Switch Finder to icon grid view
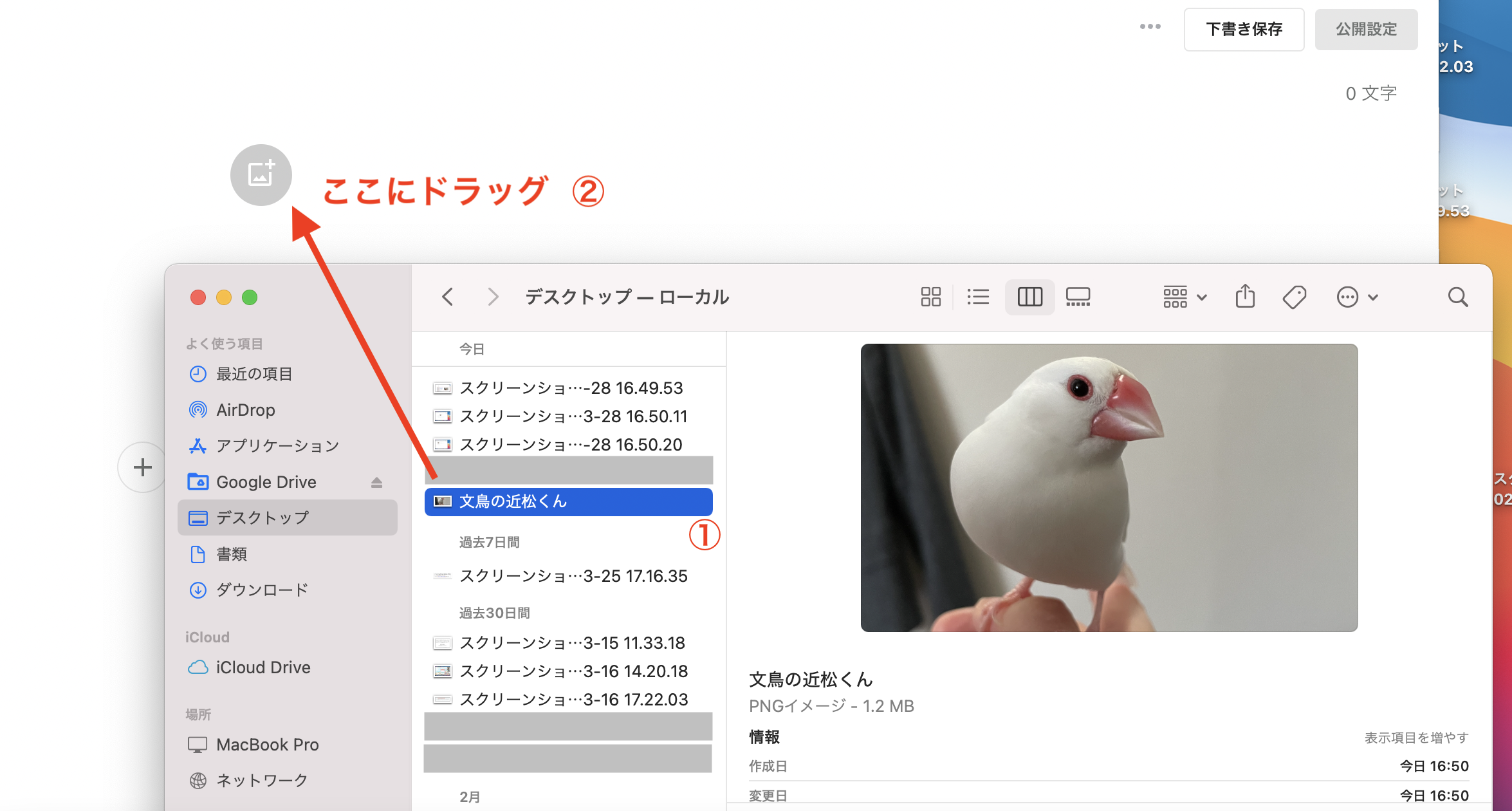 coord(930,297)
